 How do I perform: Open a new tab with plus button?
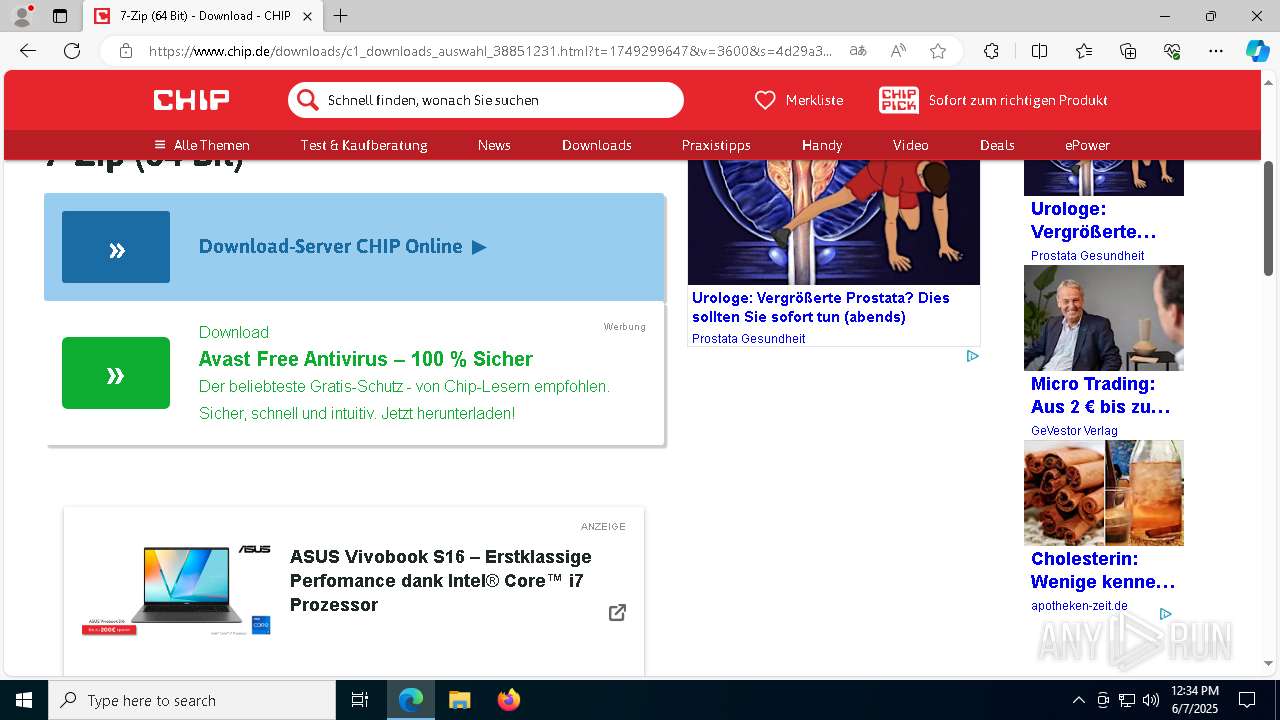click(x=341, y=16)
